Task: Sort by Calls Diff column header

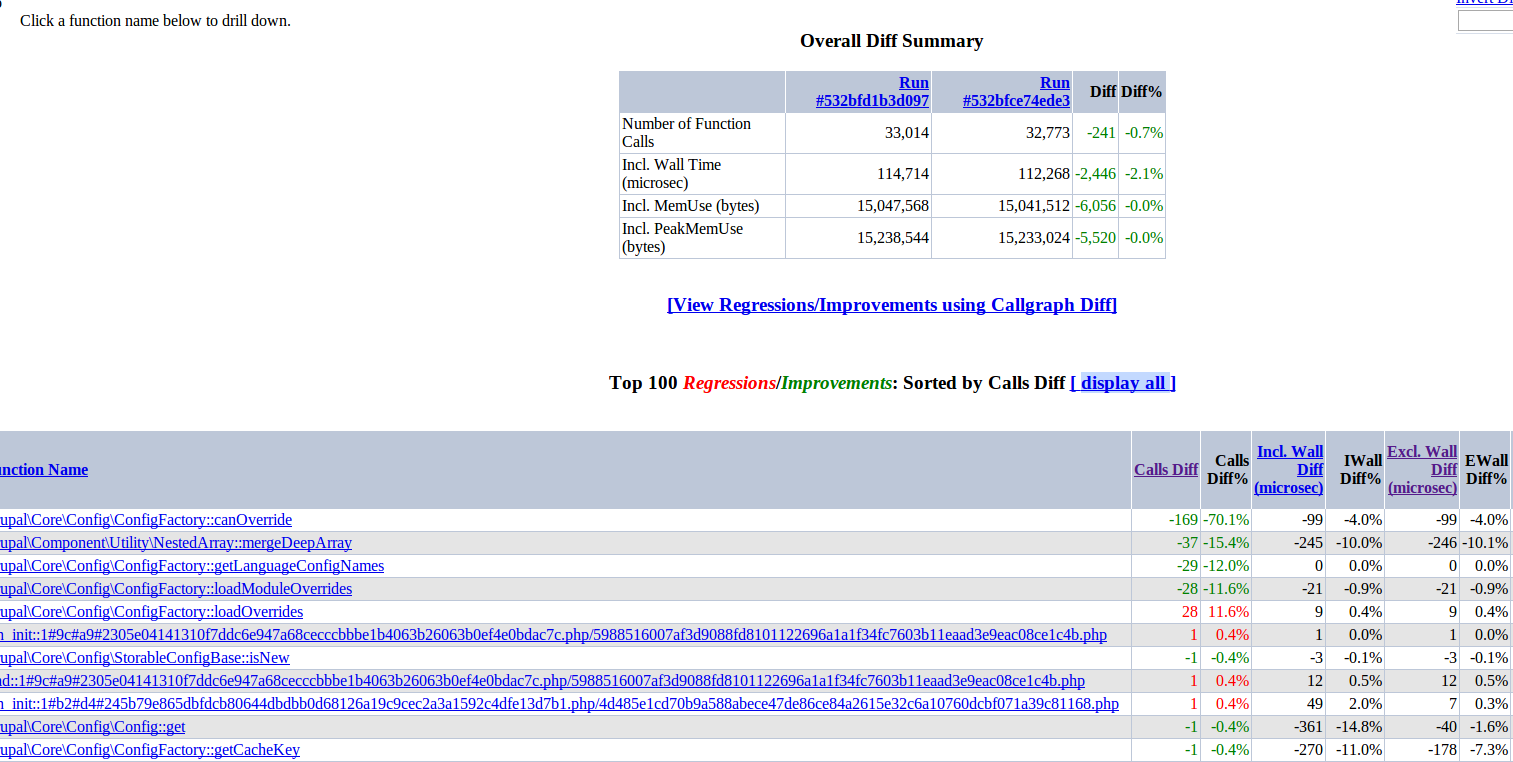Action: click(x=1166, y=470)
